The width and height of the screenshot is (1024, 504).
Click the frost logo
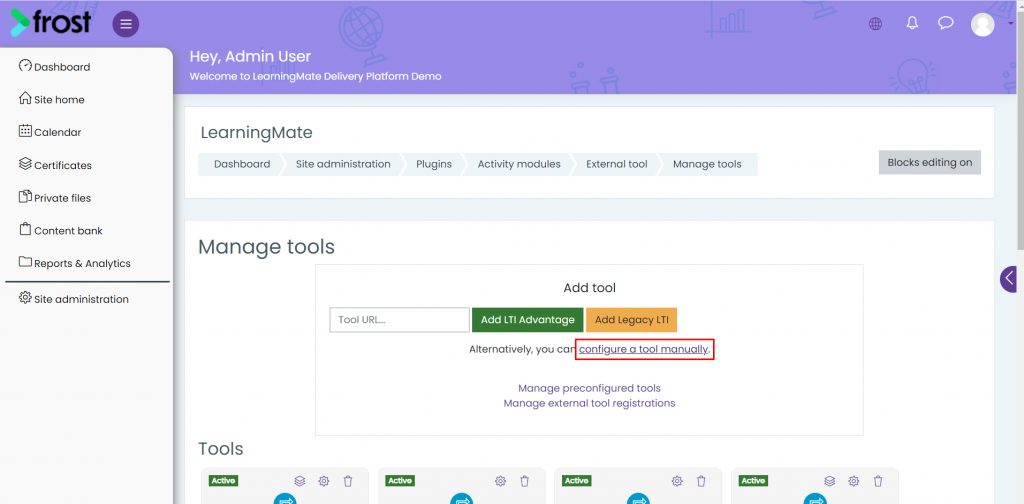click(x=50, y=22)
